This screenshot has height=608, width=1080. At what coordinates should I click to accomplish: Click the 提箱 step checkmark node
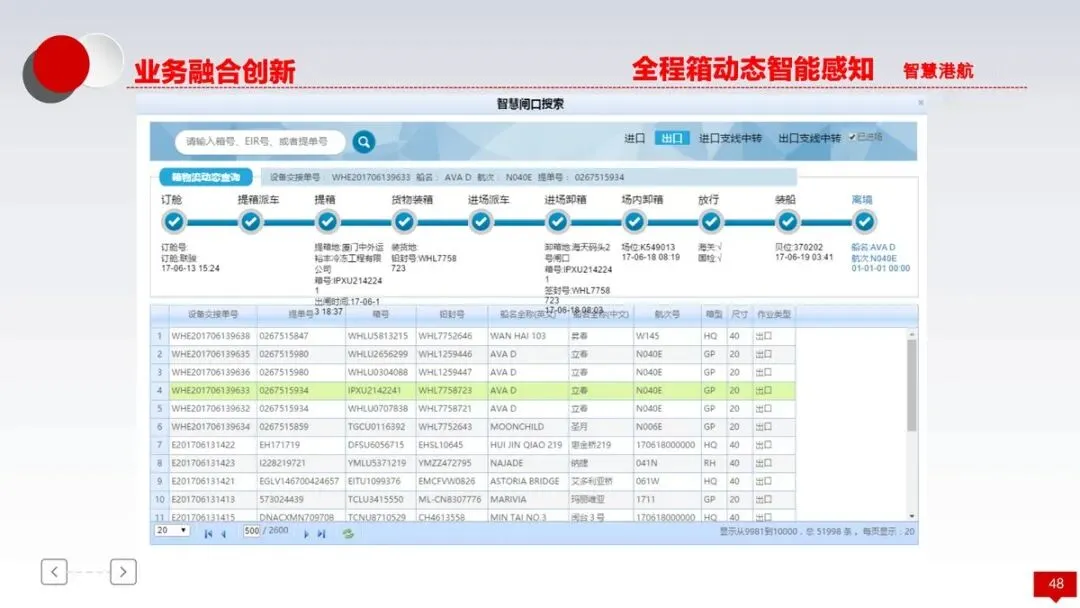(x=327, y=222)
